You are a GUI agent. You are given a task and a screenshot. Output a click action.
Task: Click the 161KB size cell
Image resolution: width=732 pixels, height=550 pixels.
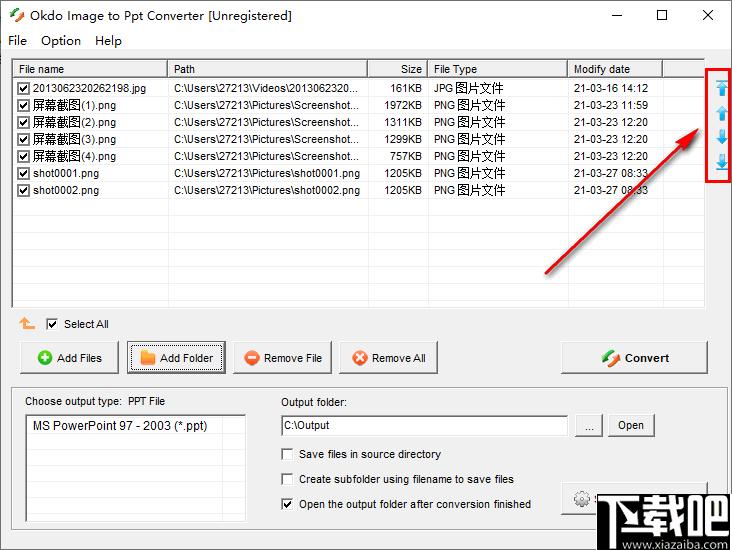[406, 88]
